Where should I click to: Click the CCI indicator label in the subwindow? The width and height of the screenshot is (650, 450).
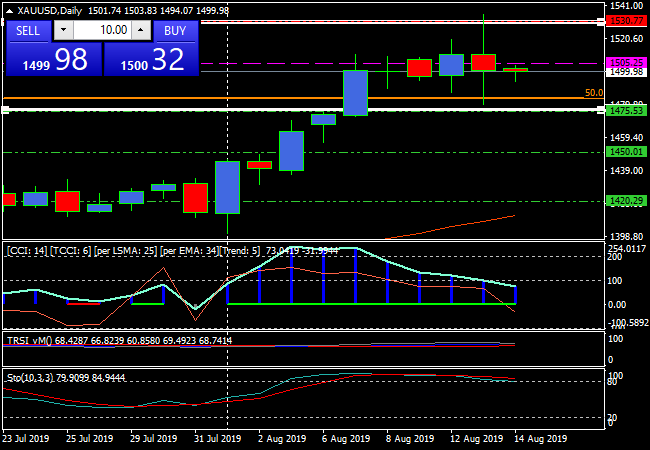pyautogui.click(x=22, y=250)
